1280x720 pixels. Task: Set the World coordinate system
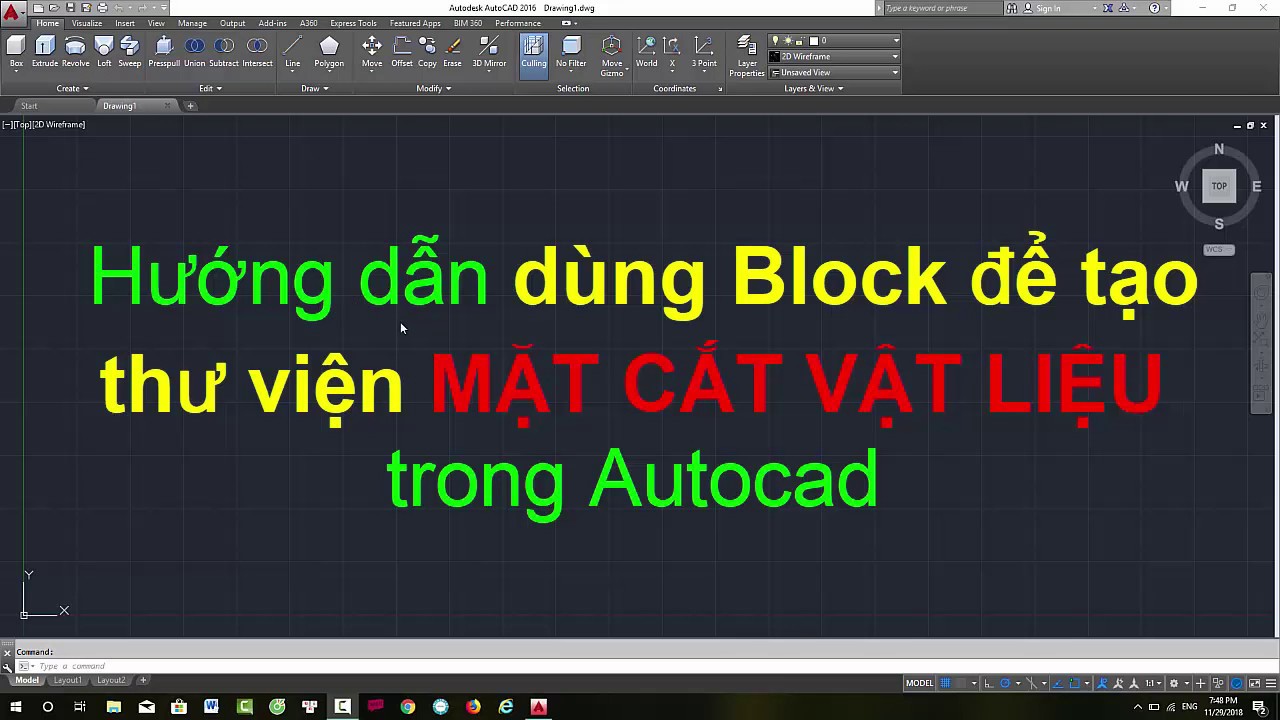(x=646, y=51)
